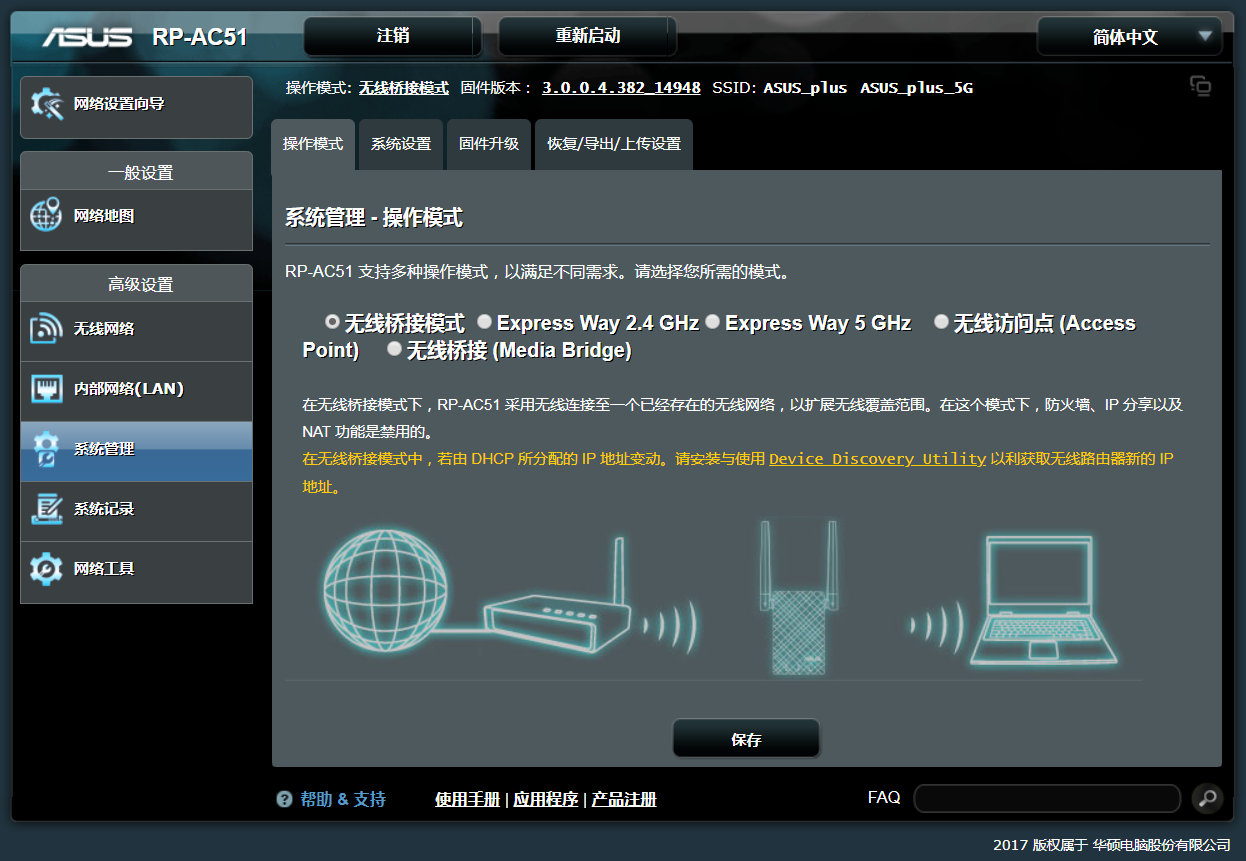Click the overlapping windows icon at top right

[1200, 86]
